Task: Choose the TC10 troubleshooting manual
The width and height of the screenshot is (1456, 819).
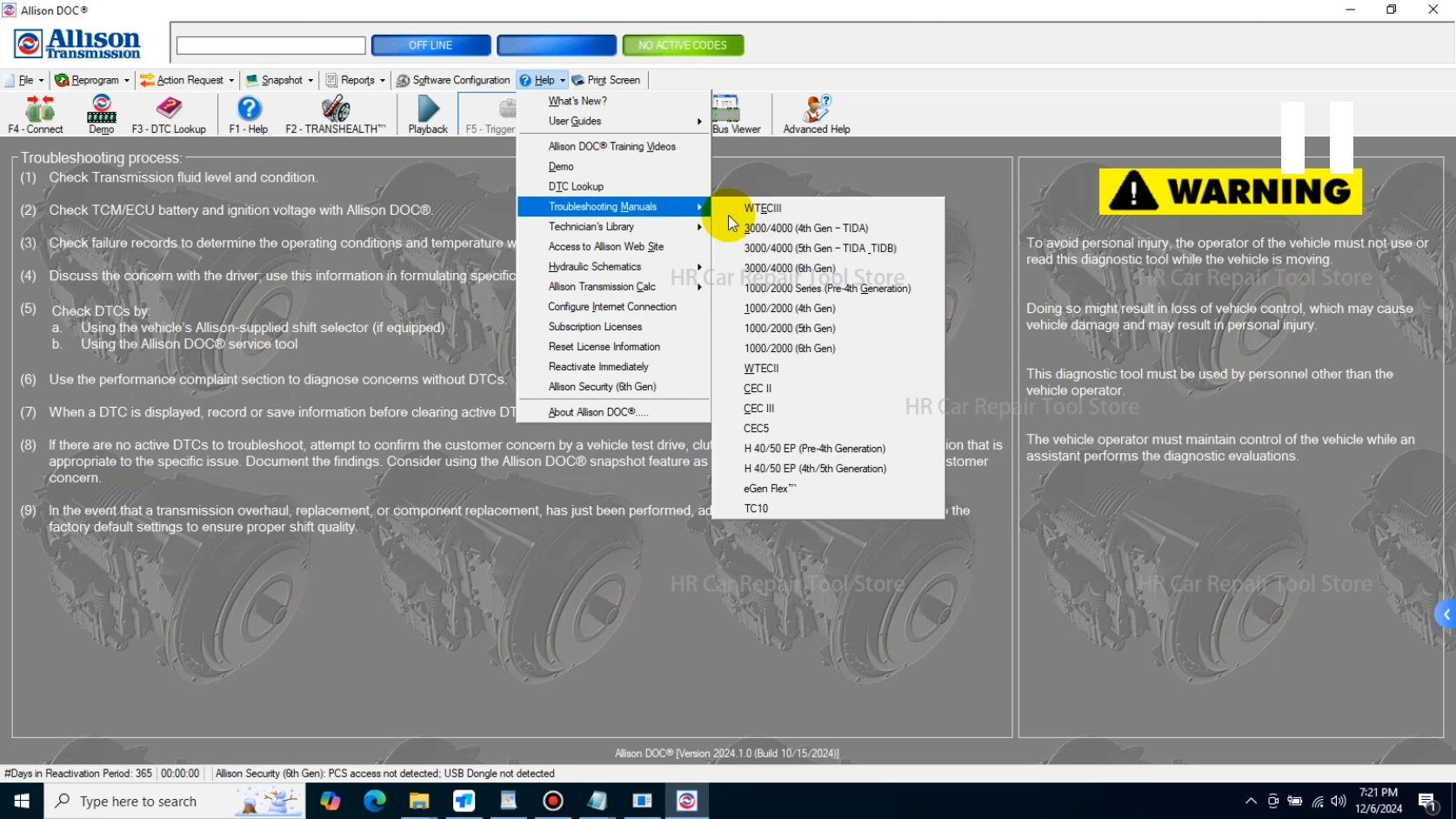Action: (x=755, y=508)
